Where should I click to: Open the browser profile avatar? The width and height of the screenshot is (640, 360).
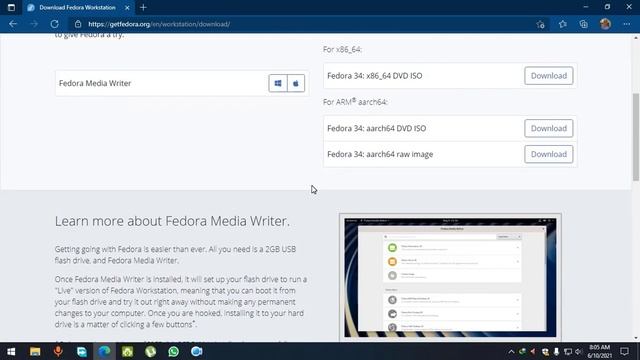[605, 24]
